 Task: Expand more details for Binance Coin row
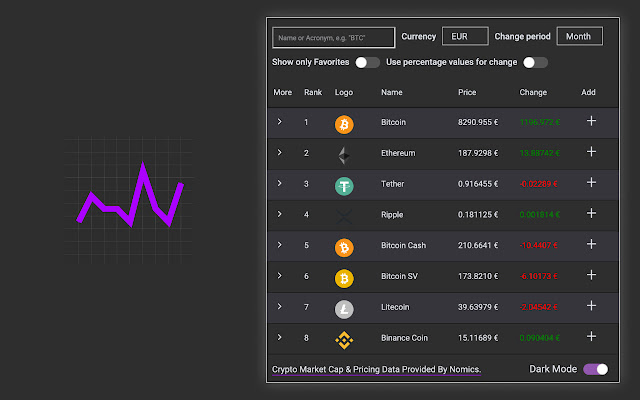[280, 337]
